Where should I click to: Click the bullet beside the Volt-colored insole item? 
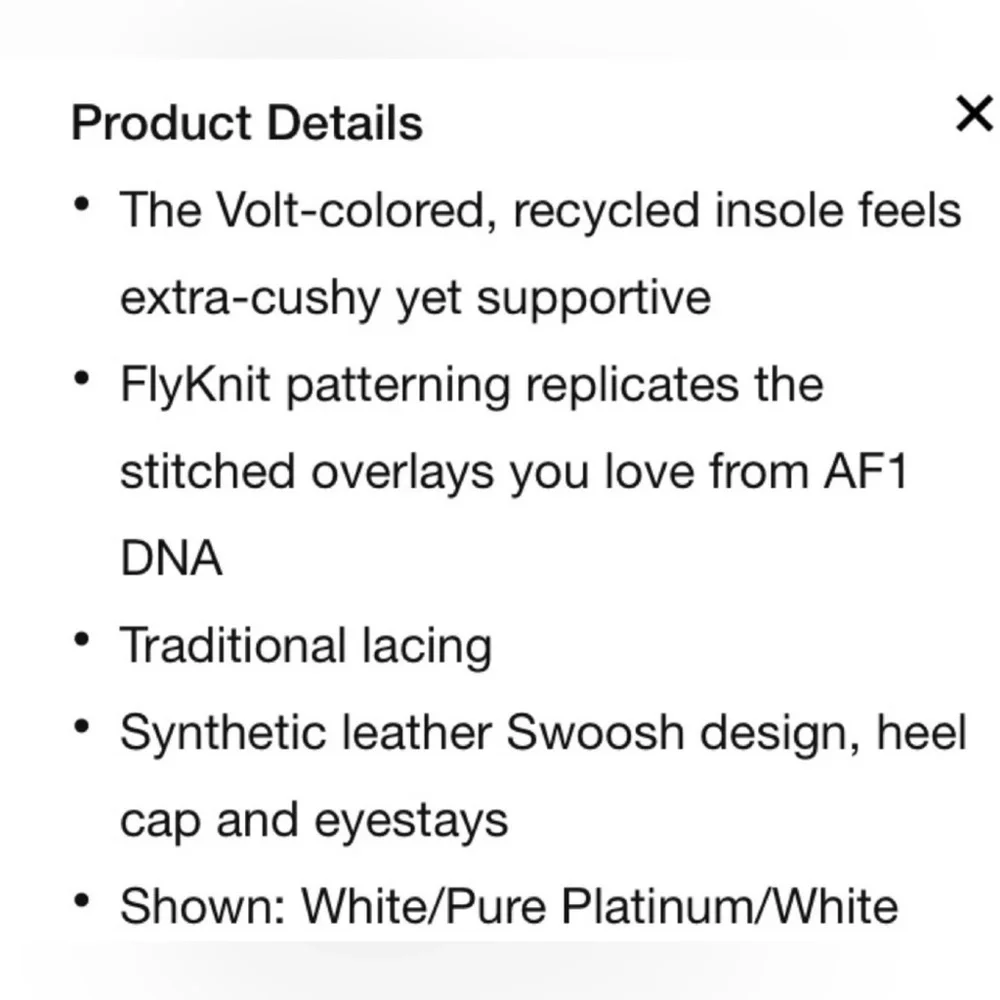pos(82,205)
